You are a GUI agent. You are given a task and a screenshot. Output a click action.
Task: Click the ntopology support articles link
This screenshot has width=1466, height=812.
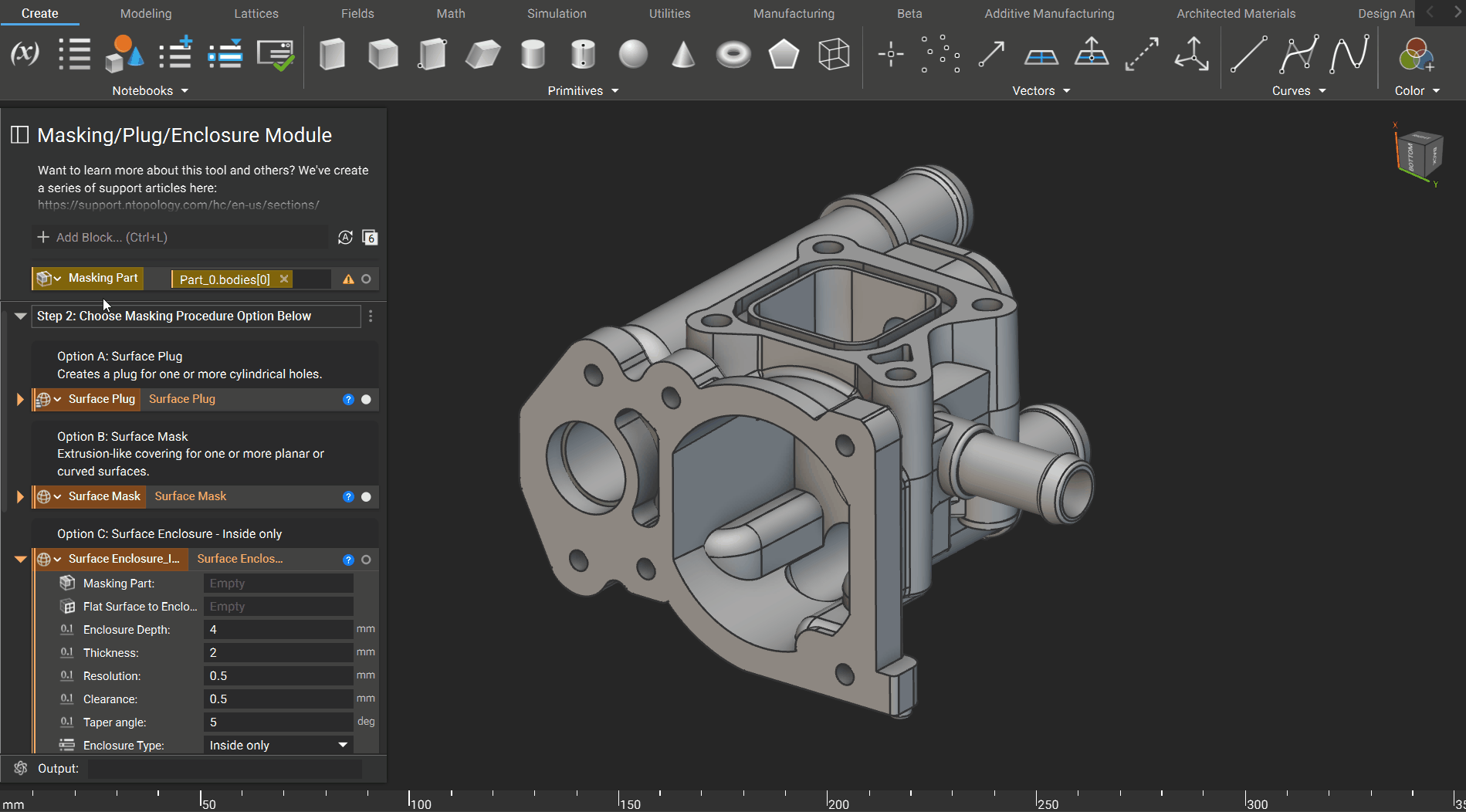(178, 205)
